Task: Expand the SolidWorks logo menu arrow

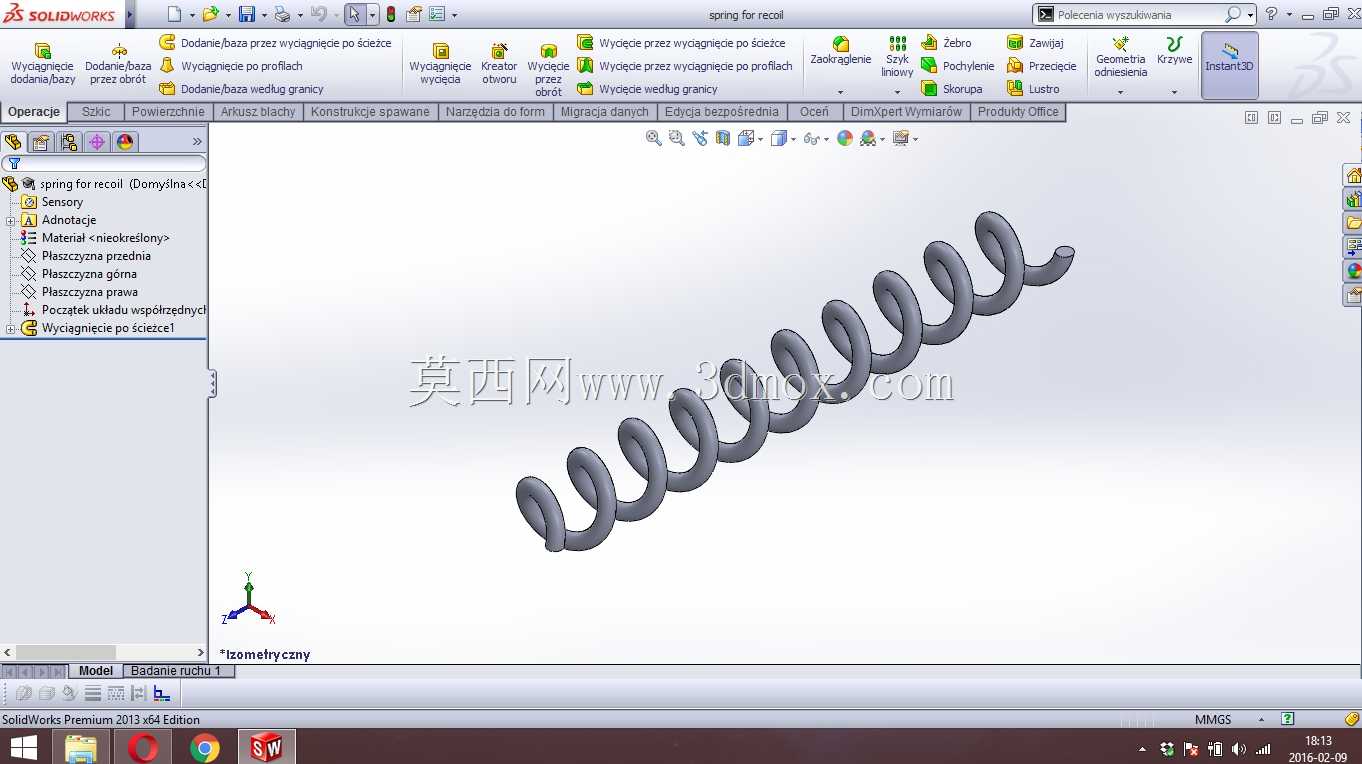Action: point(130,14)
